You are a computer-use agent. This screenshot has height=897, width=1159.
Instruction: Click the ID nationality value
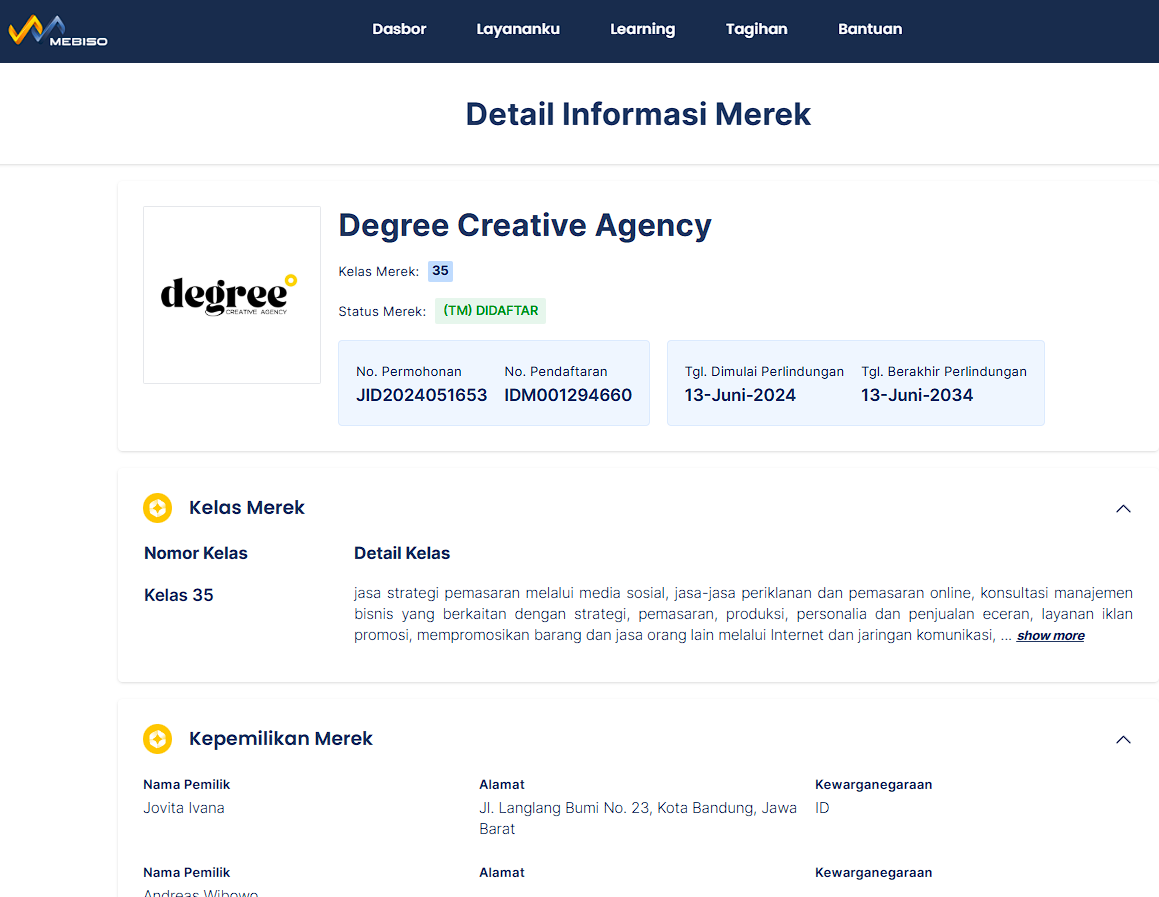[822, 808]
